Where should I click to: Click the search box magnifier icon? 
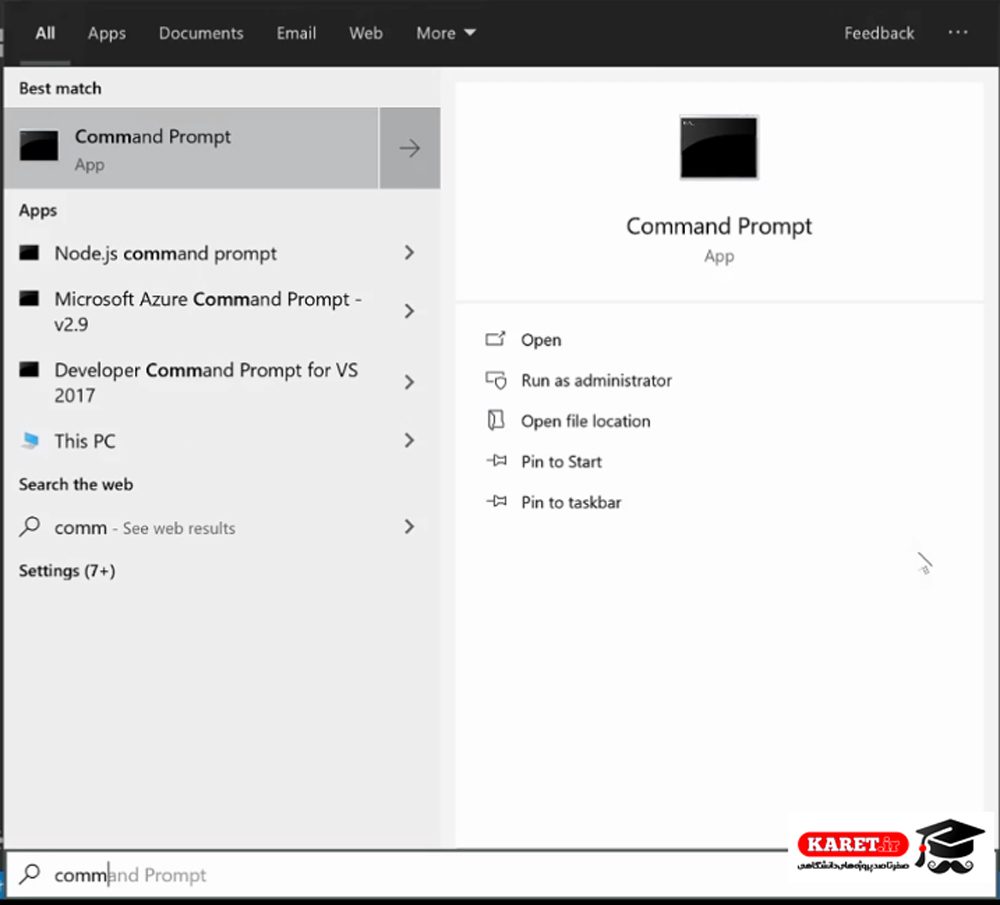pos(29,874)
